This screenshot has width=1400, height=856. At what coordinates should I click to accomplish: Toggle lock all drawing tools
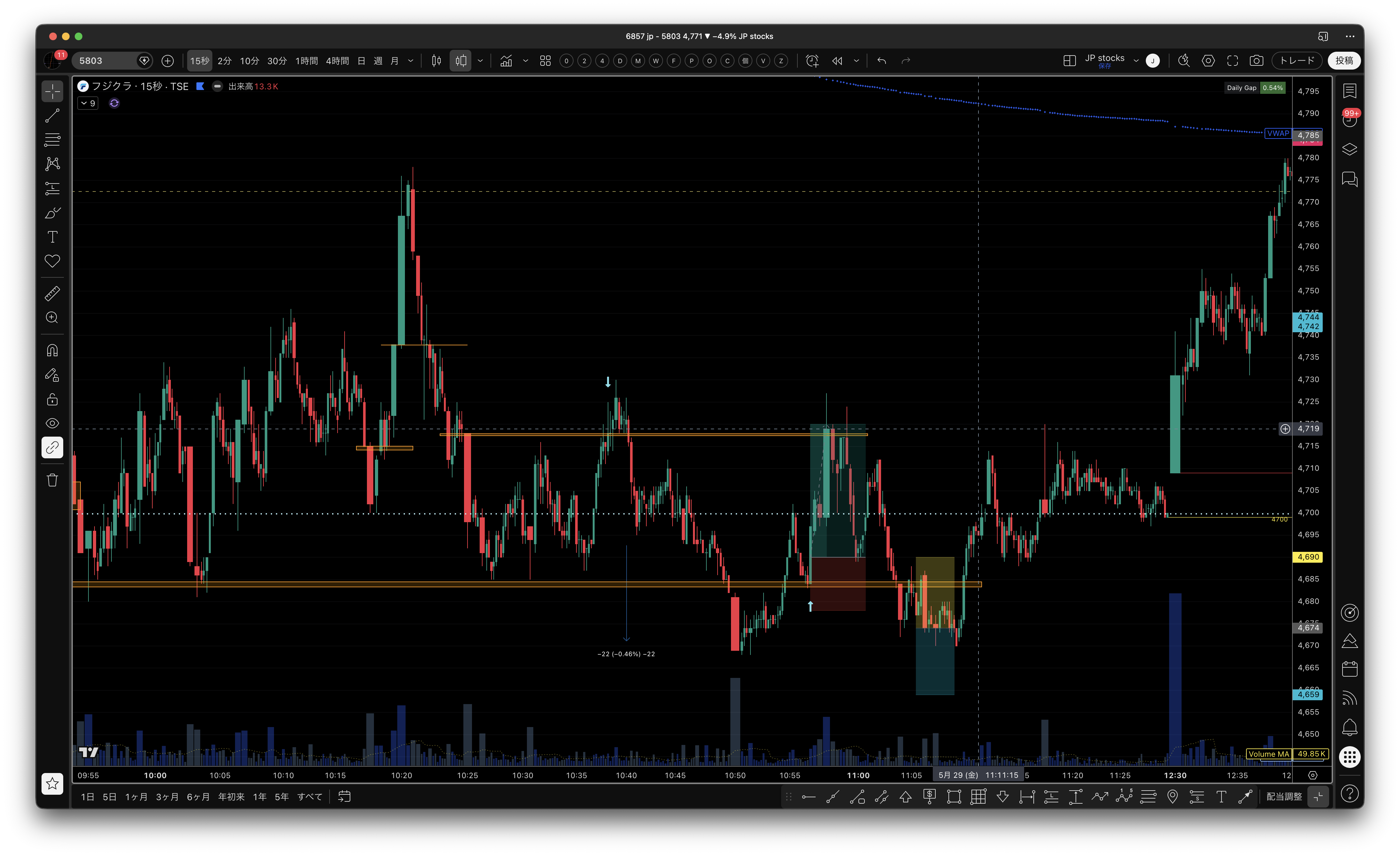pos(52,399)
